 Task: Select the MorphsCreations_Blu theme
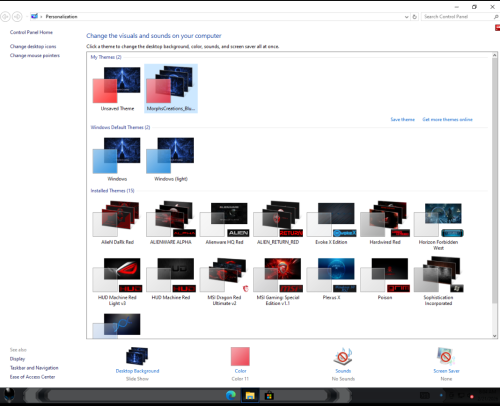(x=171, y=88)
